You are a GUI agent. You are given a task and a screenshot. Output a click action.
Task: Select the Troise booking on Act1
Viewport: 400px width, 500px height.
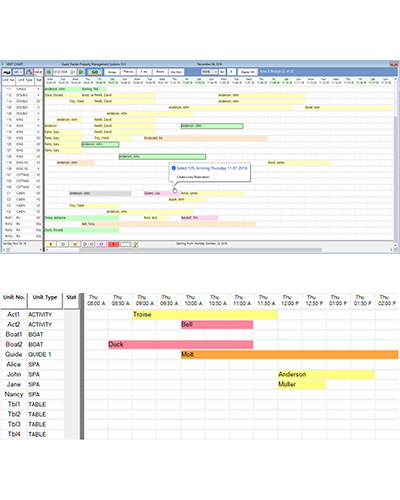click(205, 314)
